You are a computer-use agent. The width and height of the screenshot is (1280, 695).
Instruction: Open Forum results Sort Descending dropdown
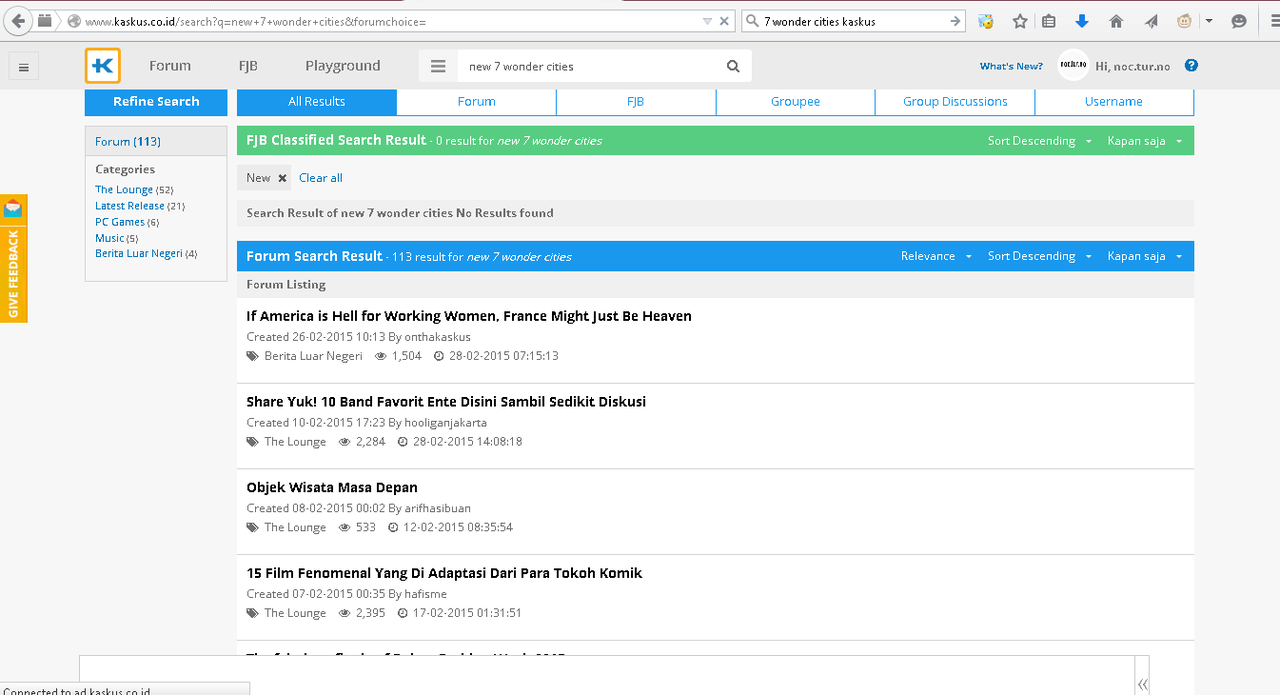point(1040,256)
